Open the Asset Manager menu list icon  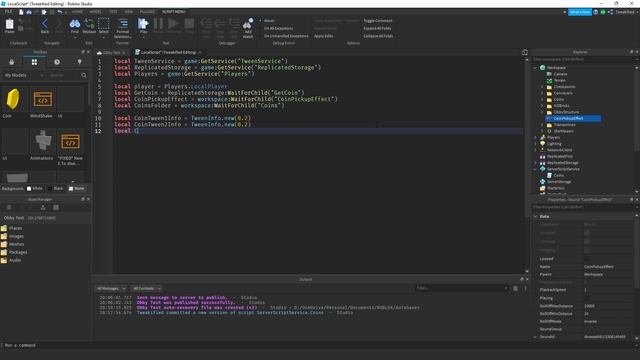pyautogui.click(x=9, y=207)
